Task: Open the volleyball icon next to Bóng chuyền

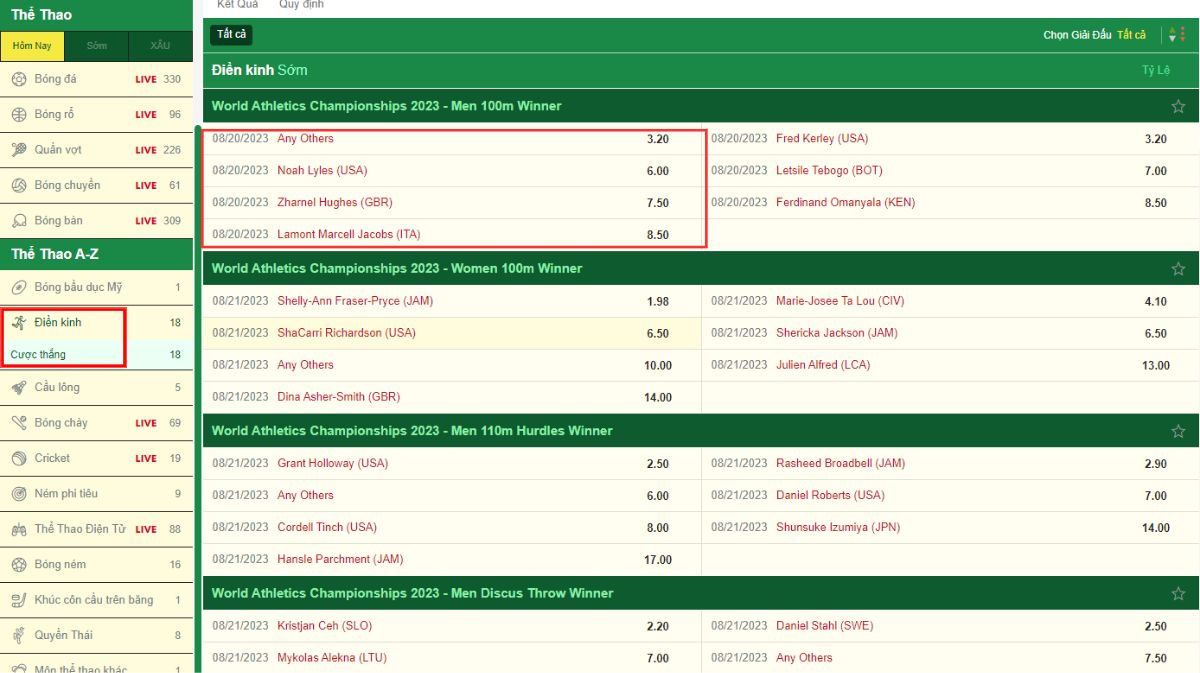Action: (x=18, y=185)
